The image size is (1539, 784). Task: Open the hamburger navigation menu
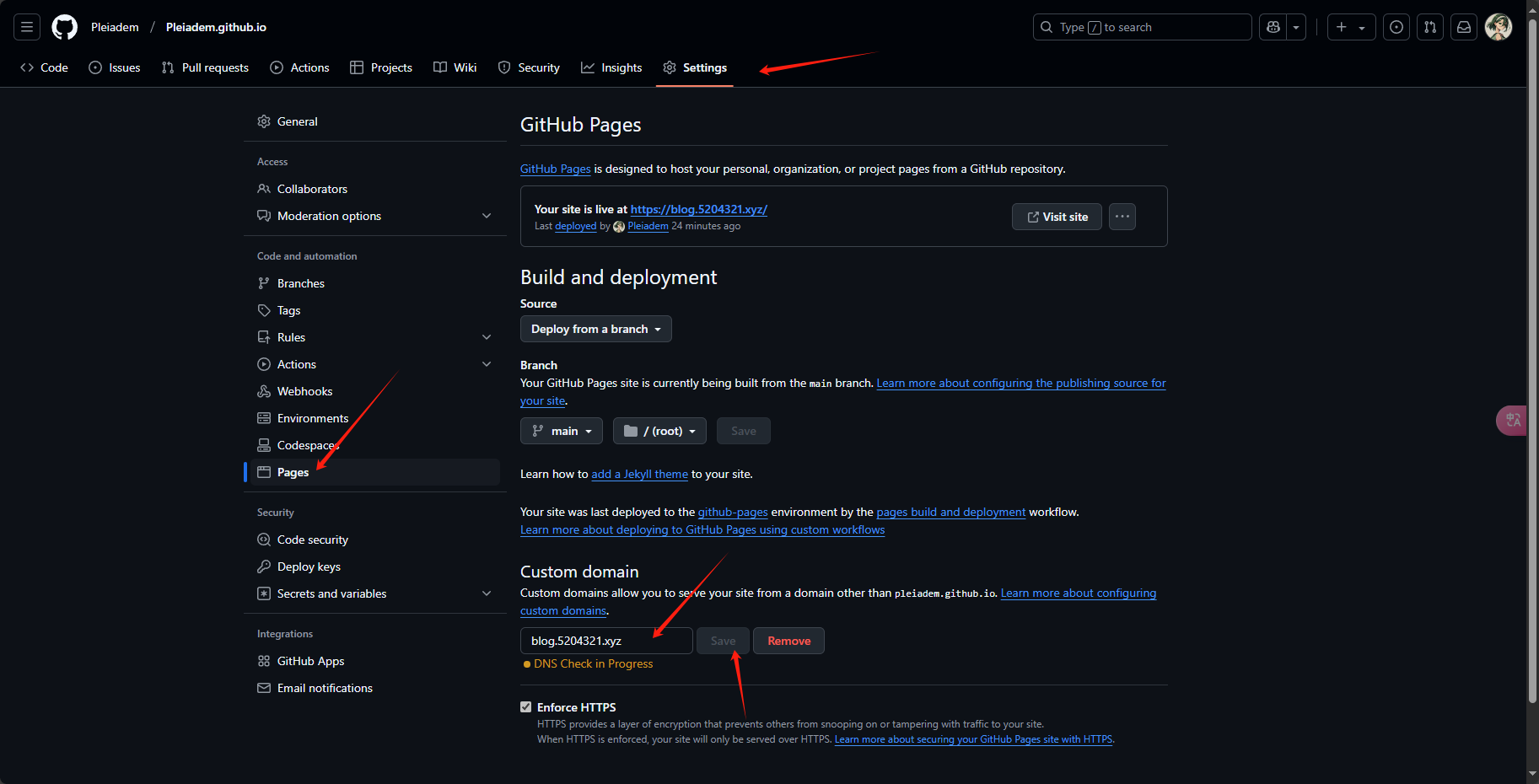coord(27,27)
